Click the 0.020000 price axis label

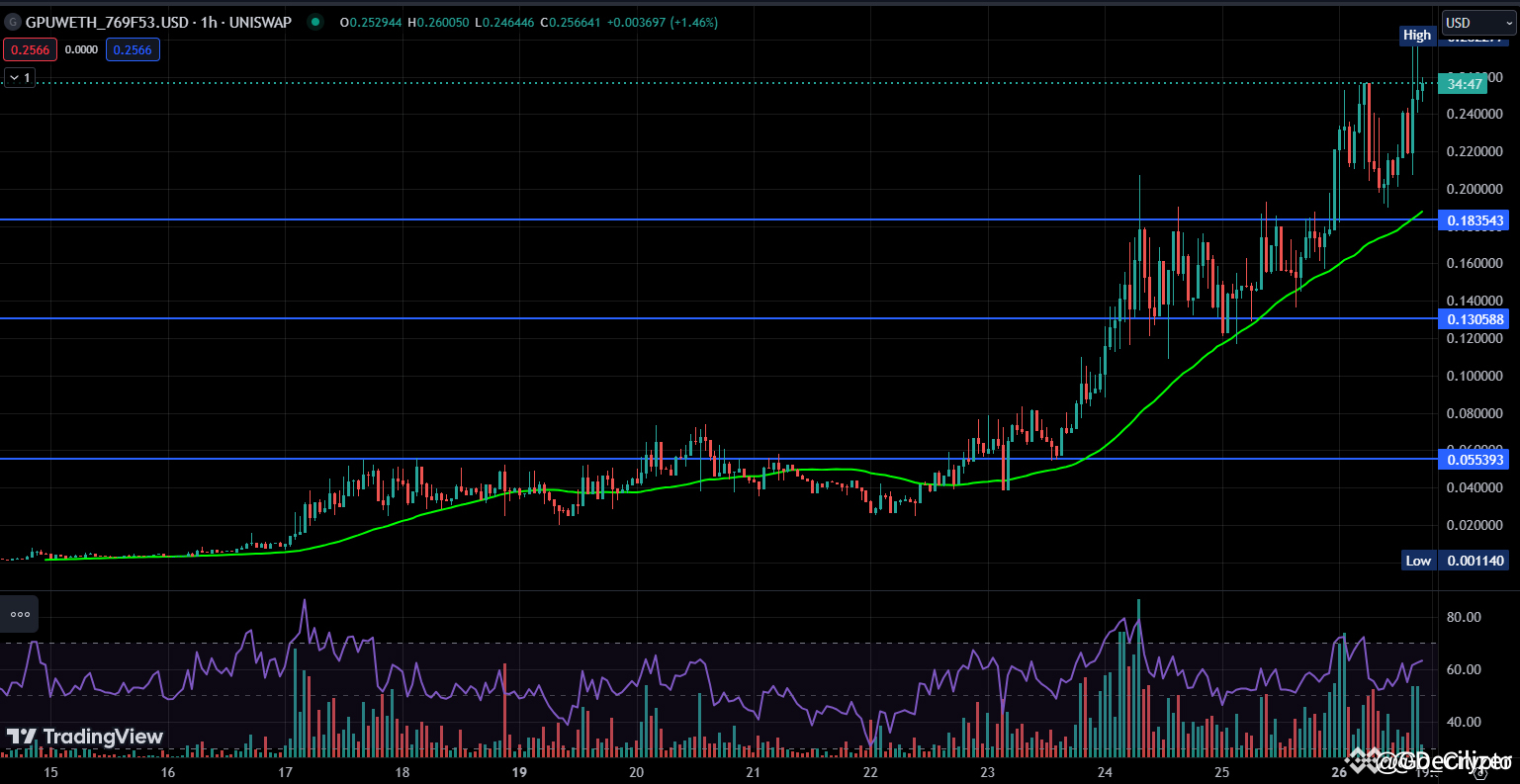coord(1475,525)
